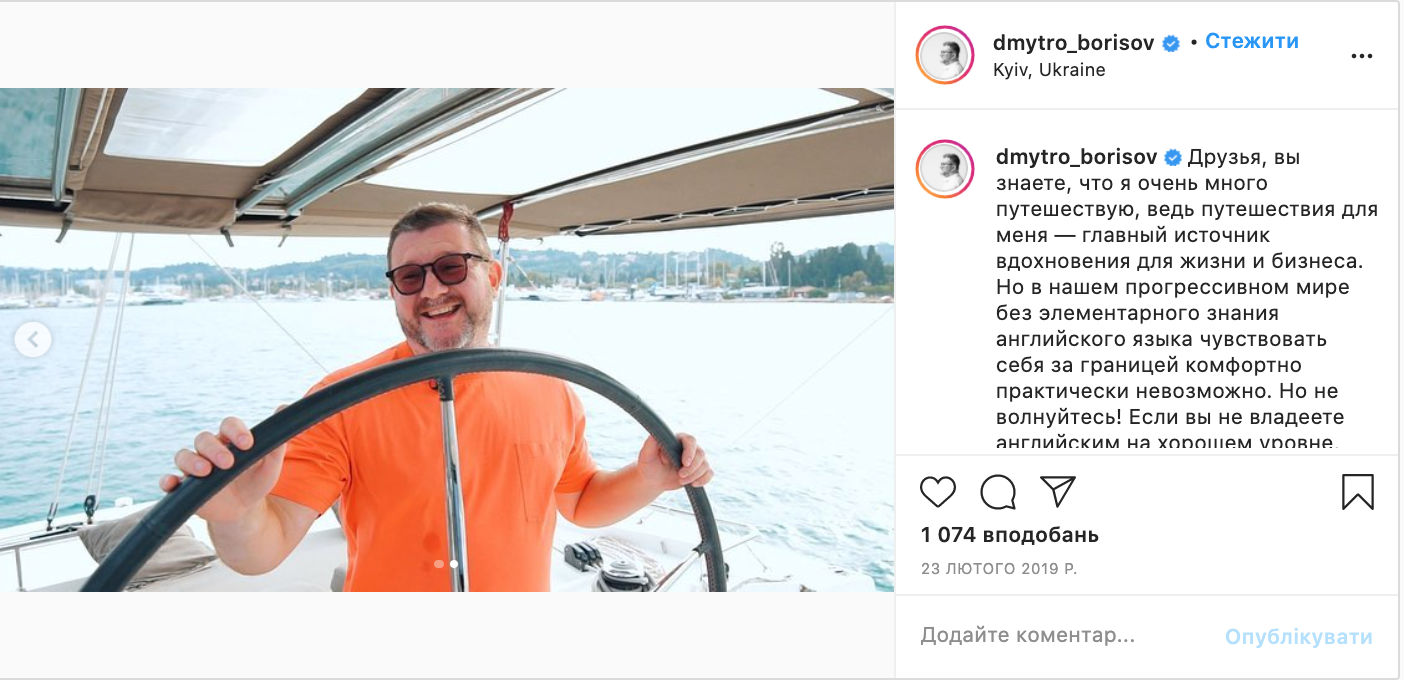Click Опублікувати to post comment
The width and height of the screenshot is (1404, 680).
click(x=1299, y=637)
